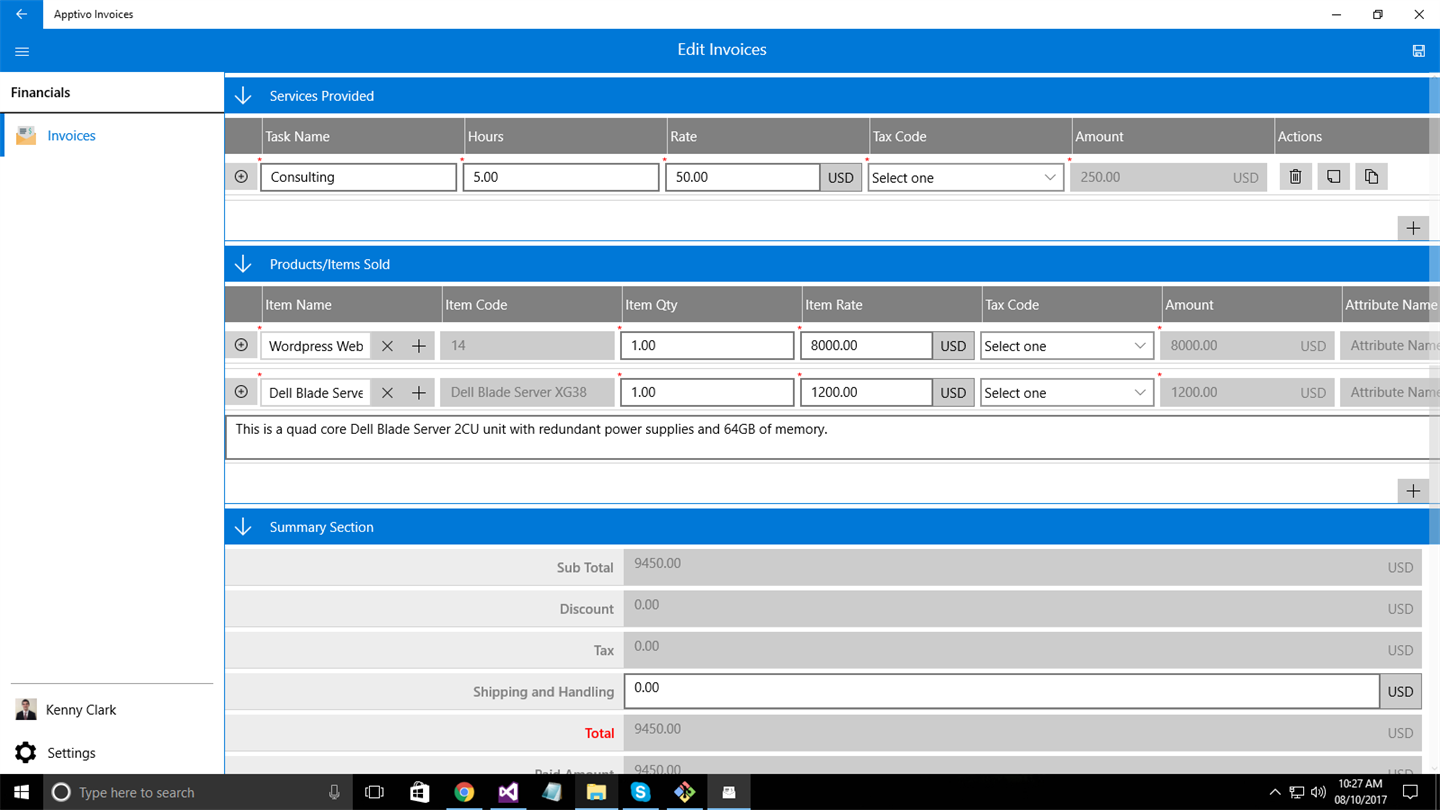This screenshot has height=810, width=1440.
Task: Expand the Dell Blade Server row circle icon
Action: pyautogui.click(x=241, y=392)
